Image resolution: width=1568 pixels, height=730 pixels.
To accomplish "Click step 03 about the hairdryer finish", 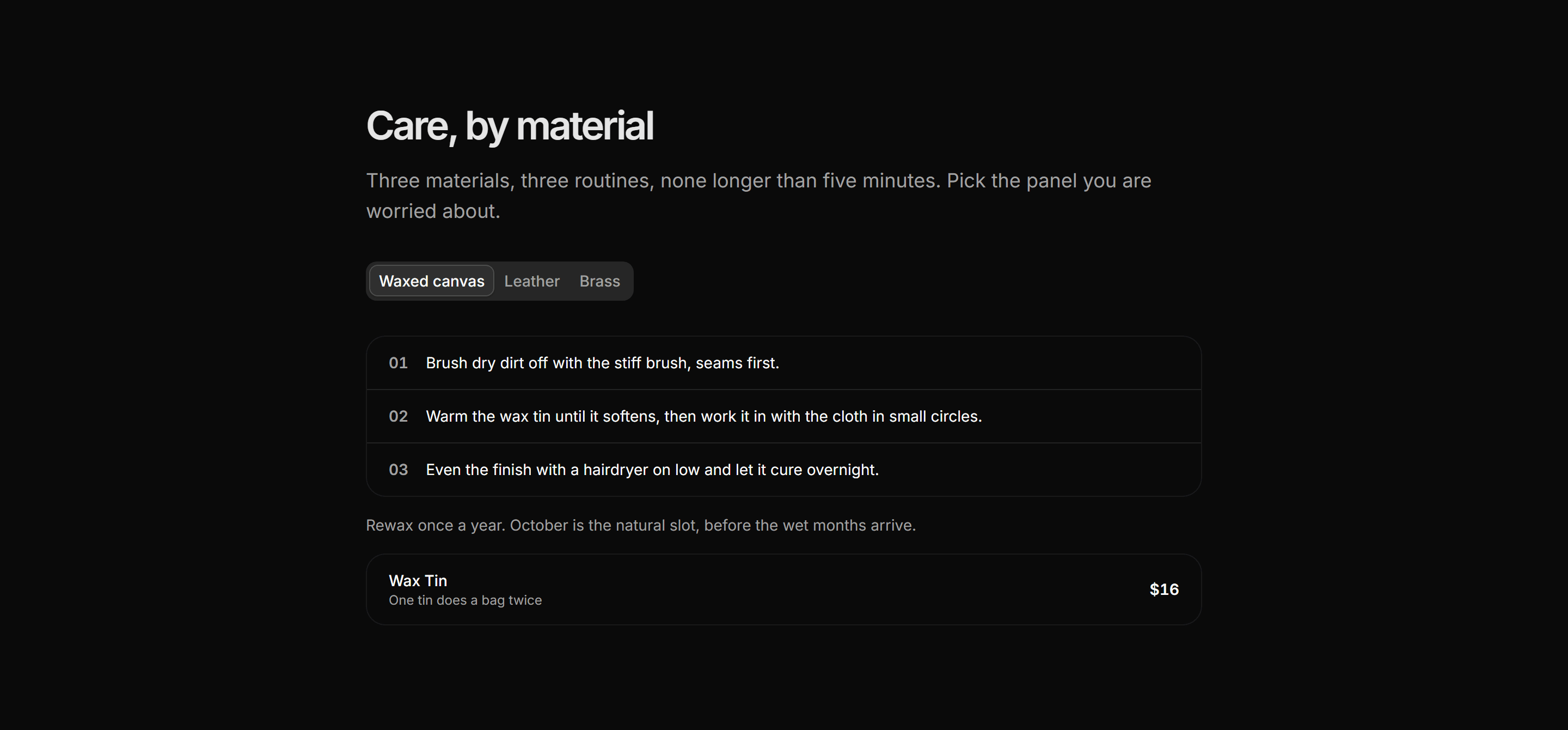I will [783, 470].
